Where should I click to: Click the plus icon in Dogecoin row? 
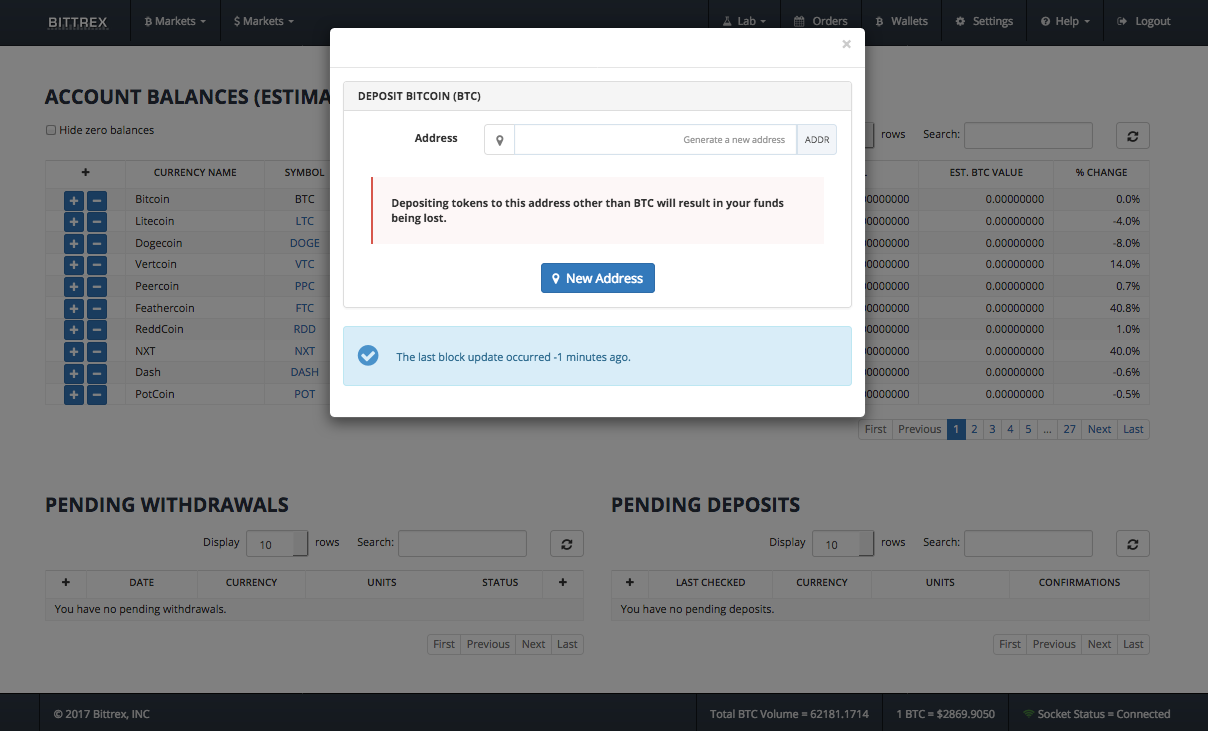[74, 243]
